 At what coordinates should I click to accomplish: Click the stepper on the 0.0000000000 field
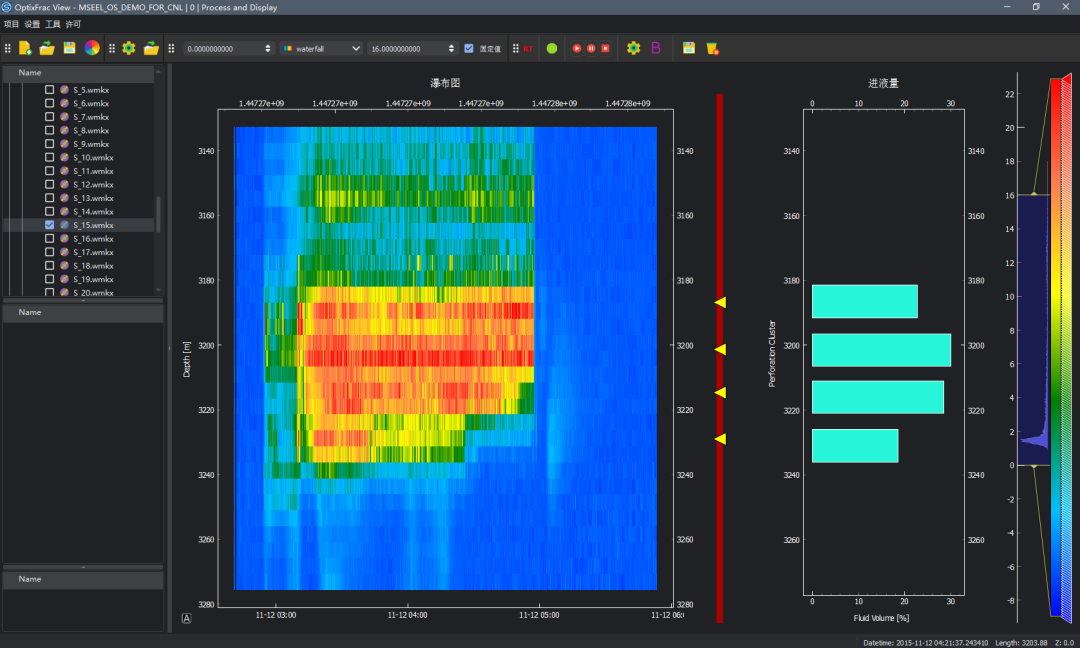267,48
